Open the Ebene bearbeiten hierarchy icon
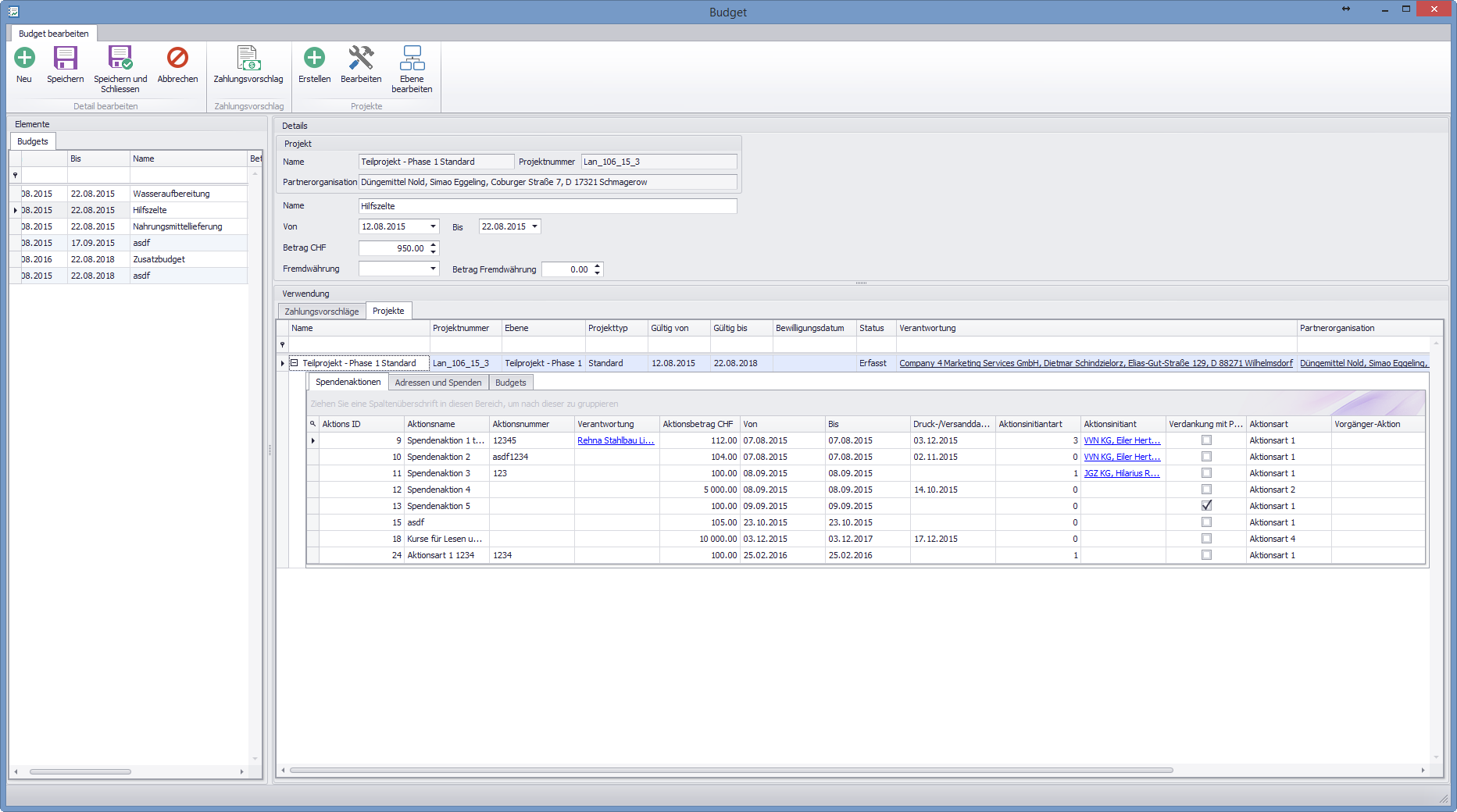Screen dimensions: 1457x812 click(x=412, y=59)
